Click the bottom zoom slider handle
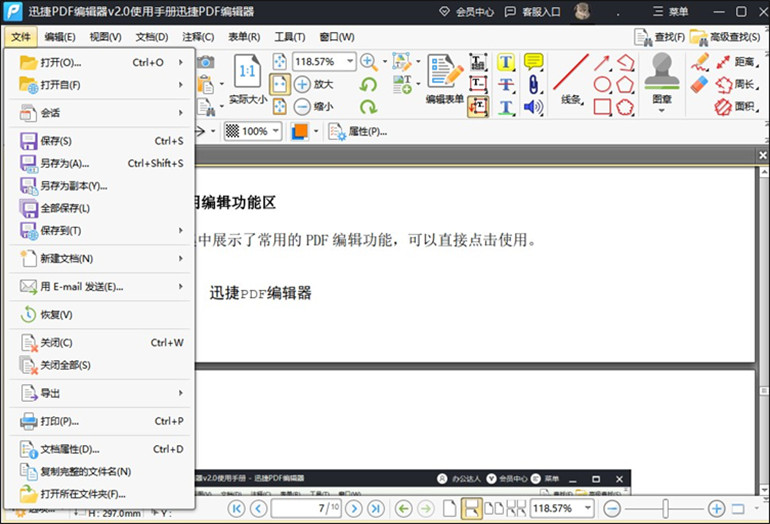Viewport: 770px width, 524px height. [x=665, y=508]
